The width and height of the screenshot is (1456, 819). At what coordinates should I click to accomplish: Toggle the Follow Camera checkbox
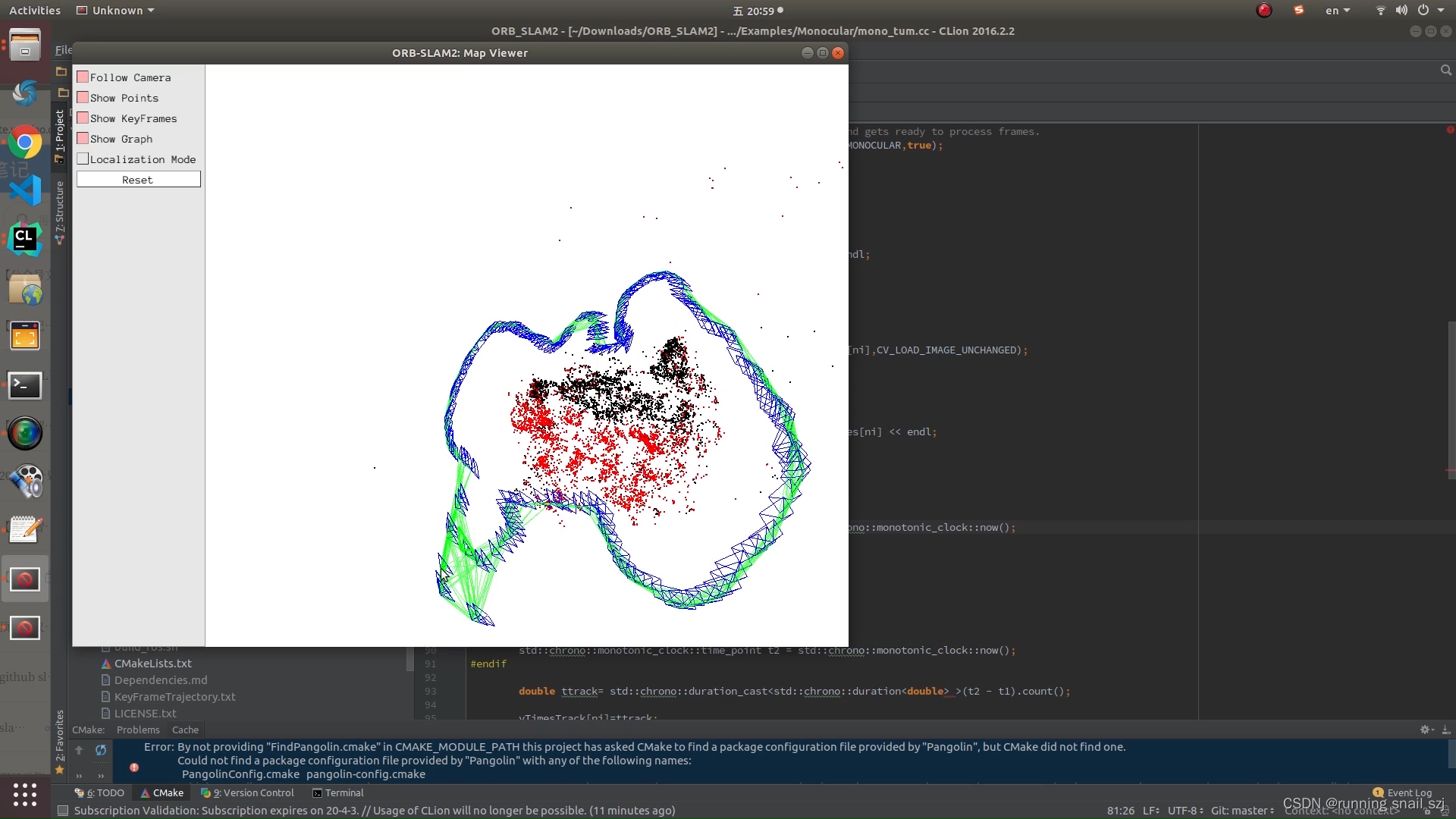click(x=83, y=77)
